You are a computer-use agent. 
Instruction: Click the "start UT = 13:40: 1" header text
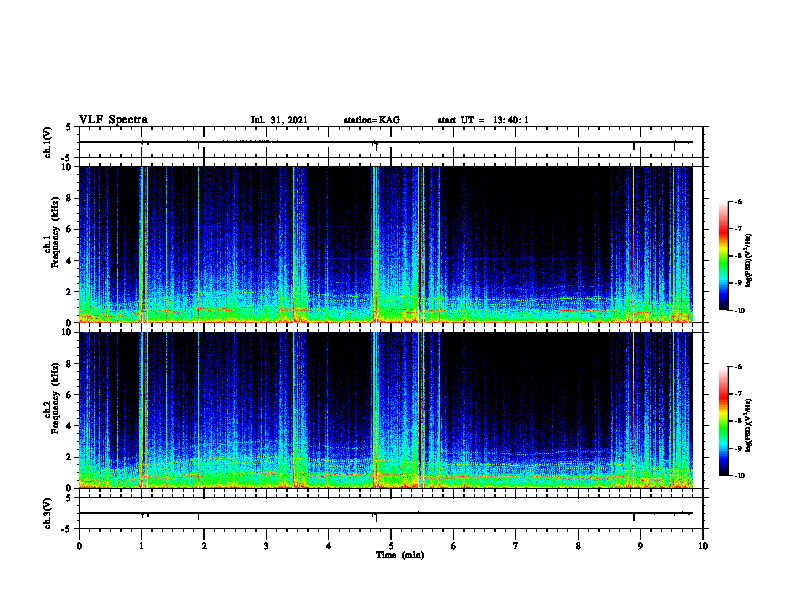click(483, 120)
